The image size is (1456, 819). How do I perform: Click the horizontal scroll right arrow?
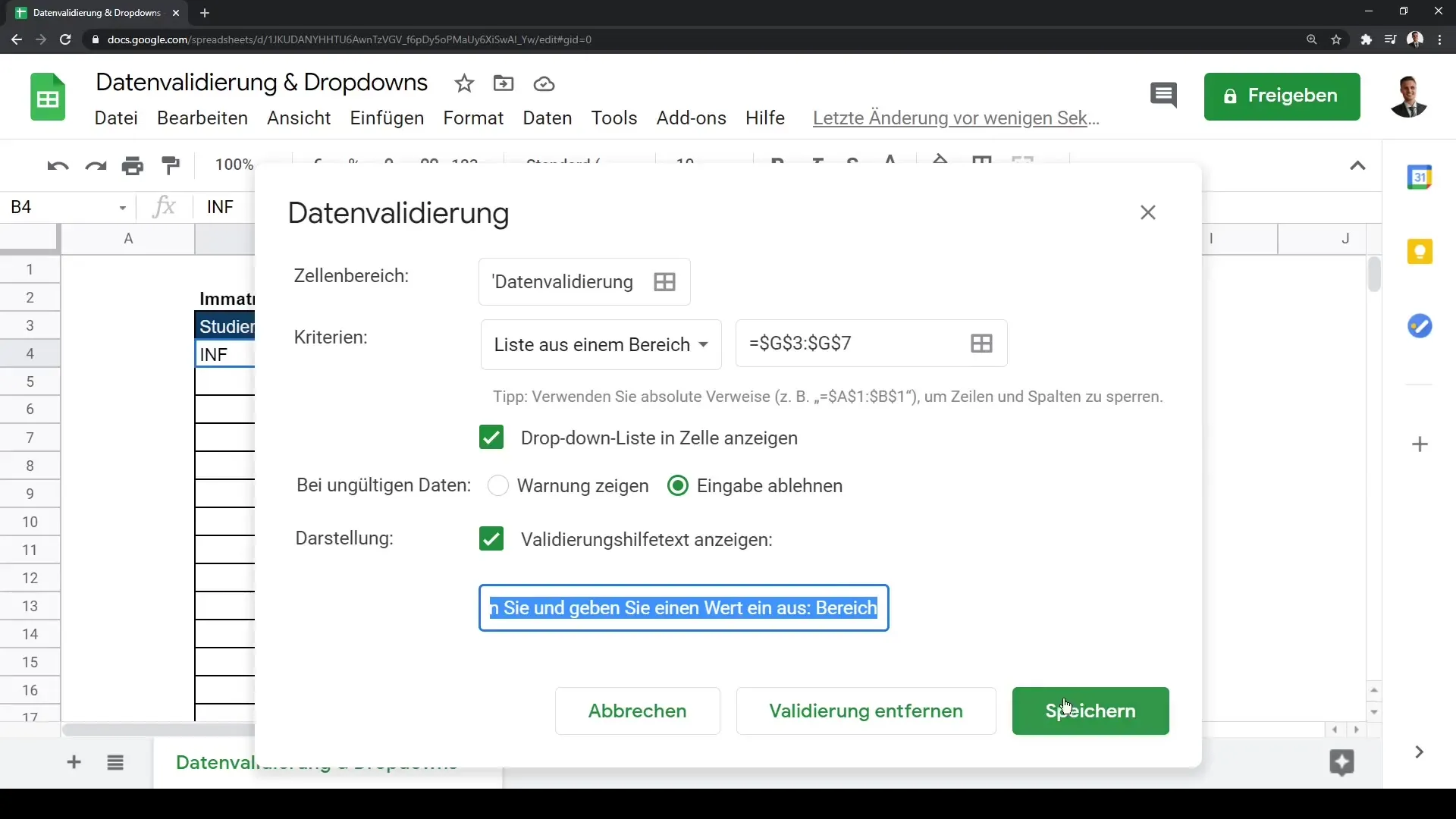tap(1357, 730)
